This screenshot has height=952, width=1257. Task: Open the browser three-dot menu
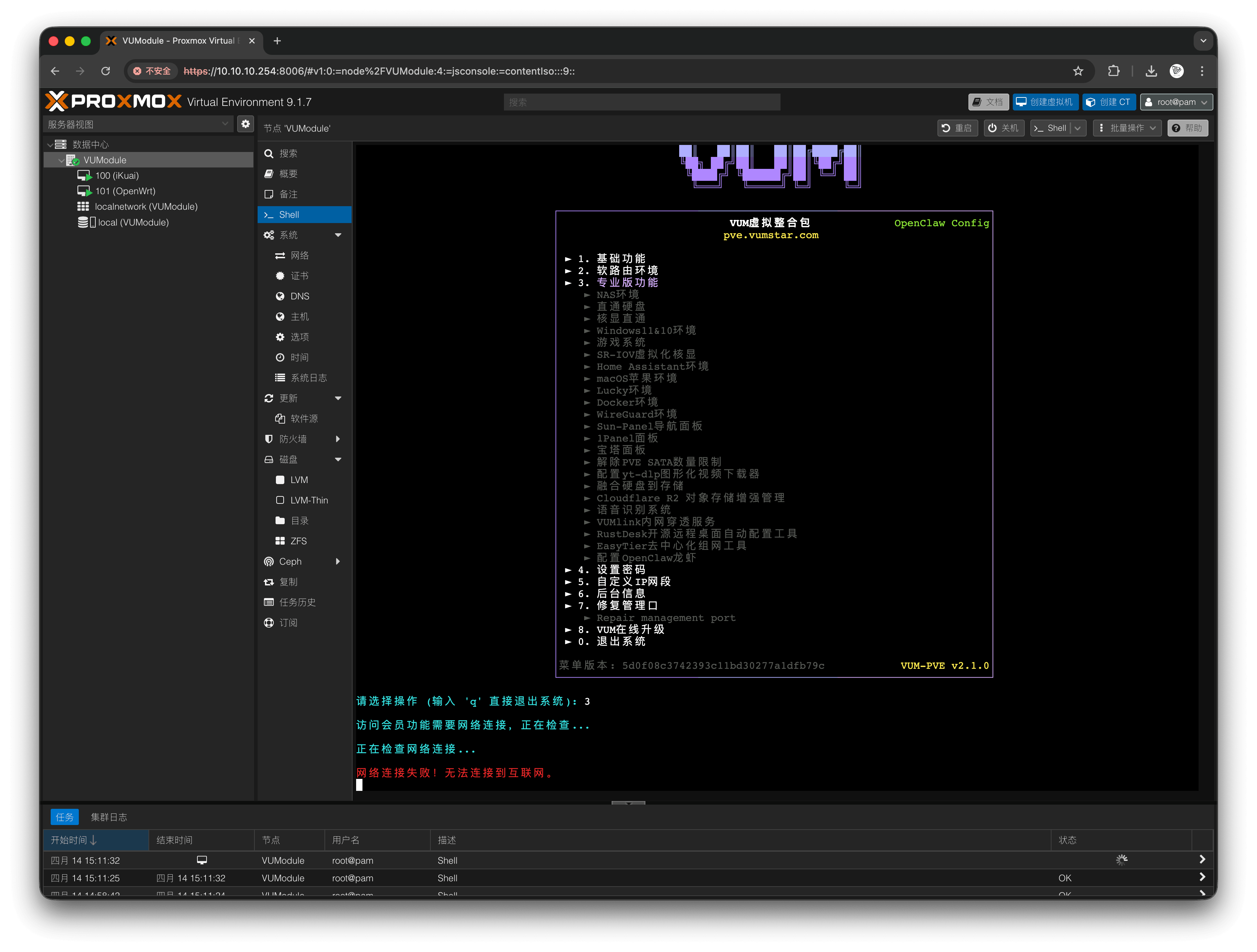(1202, 71)
